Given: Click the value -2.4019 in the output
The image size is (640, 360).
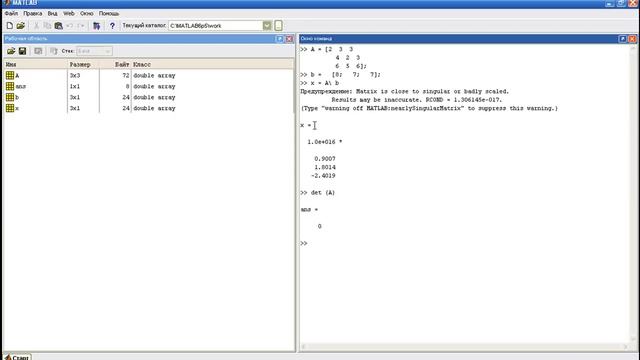Looking at the screenshot, I should [x=323, y=176].
